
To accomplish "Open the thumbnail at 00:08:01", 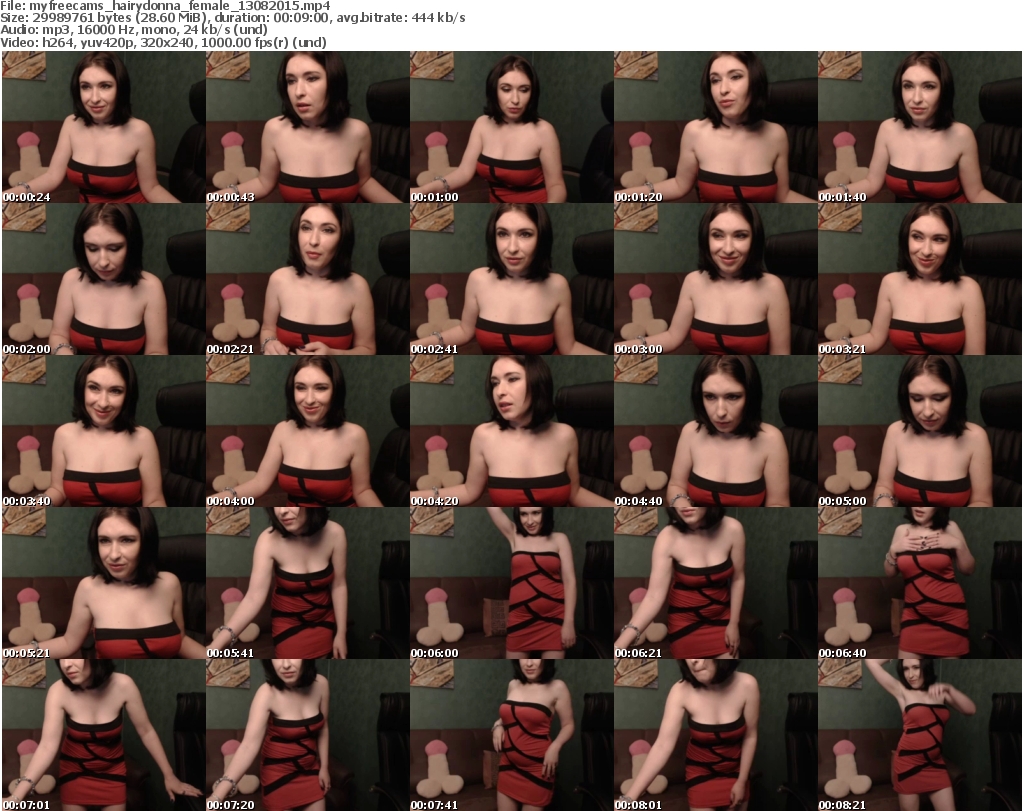I will pos(716,735).
